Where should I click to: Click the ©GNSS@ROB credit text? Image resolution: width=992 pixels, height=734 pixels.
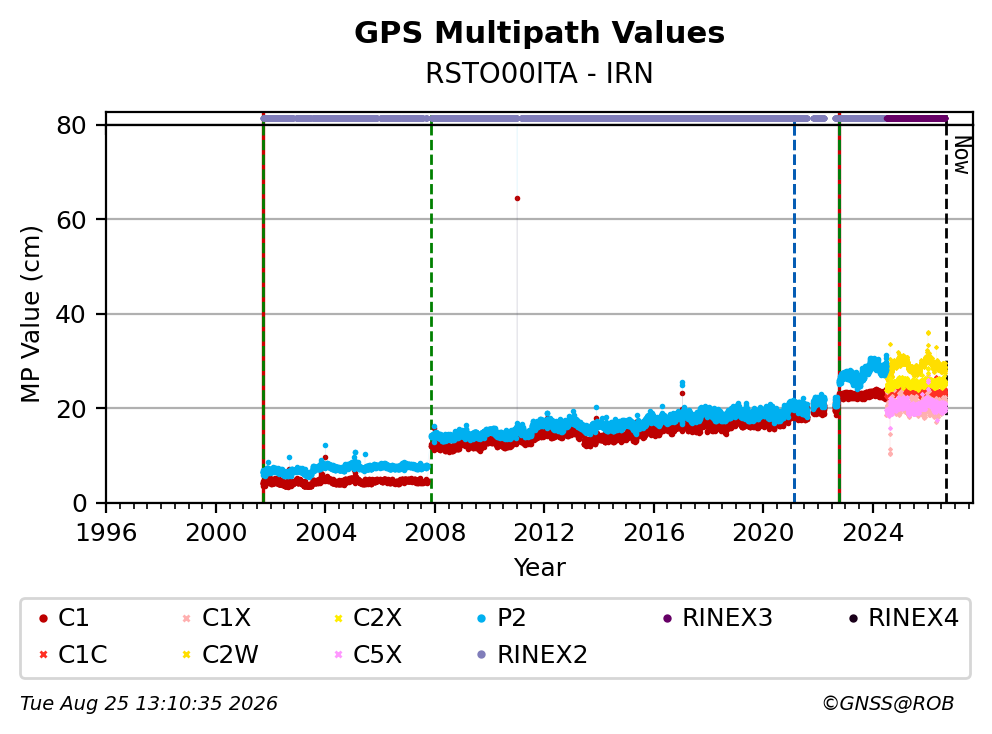(888, 704)
